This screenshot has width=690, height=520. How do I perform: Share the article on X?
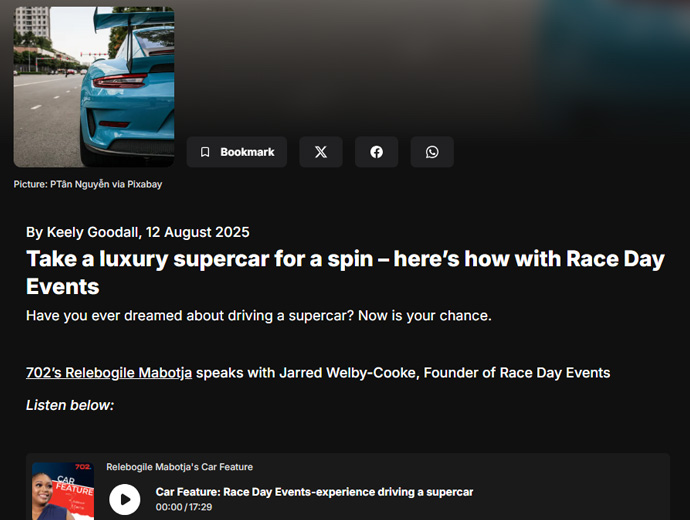coord(321,152)
